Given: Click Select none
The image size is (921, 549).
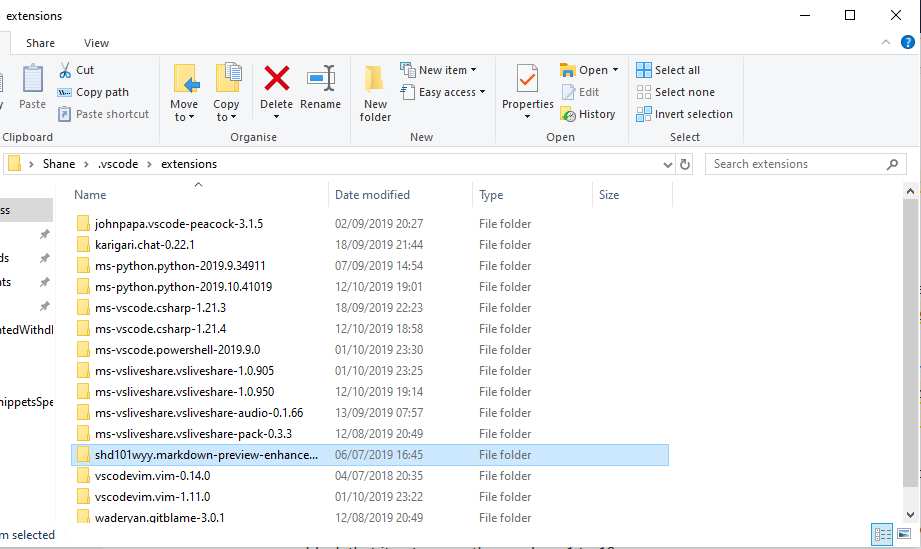Looking at the screenshot, I should point(675,92).
